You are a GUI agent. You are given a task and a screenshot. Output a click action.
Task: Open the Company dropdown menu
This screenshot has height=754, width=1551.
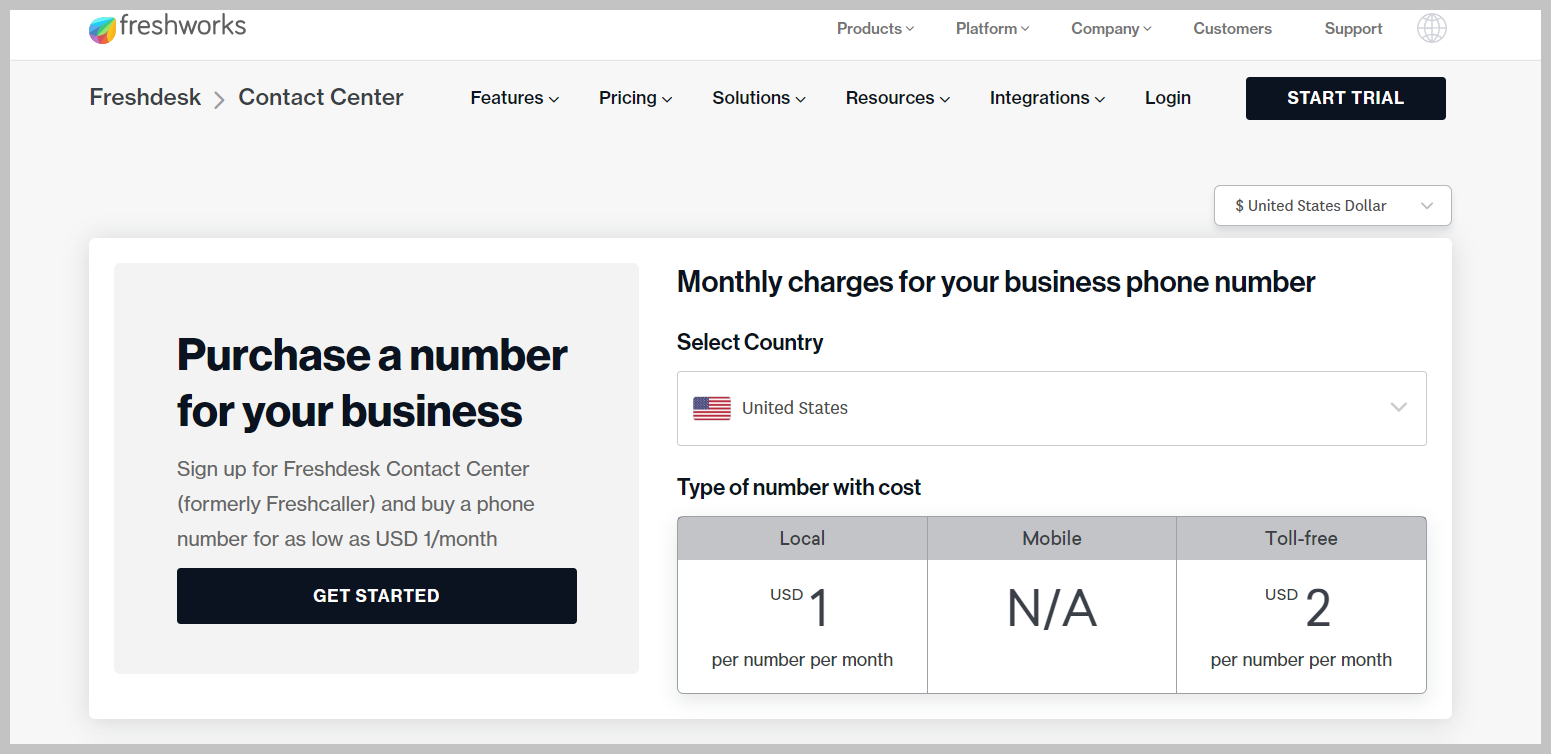pyautogui.click(x=1111, y=29)
